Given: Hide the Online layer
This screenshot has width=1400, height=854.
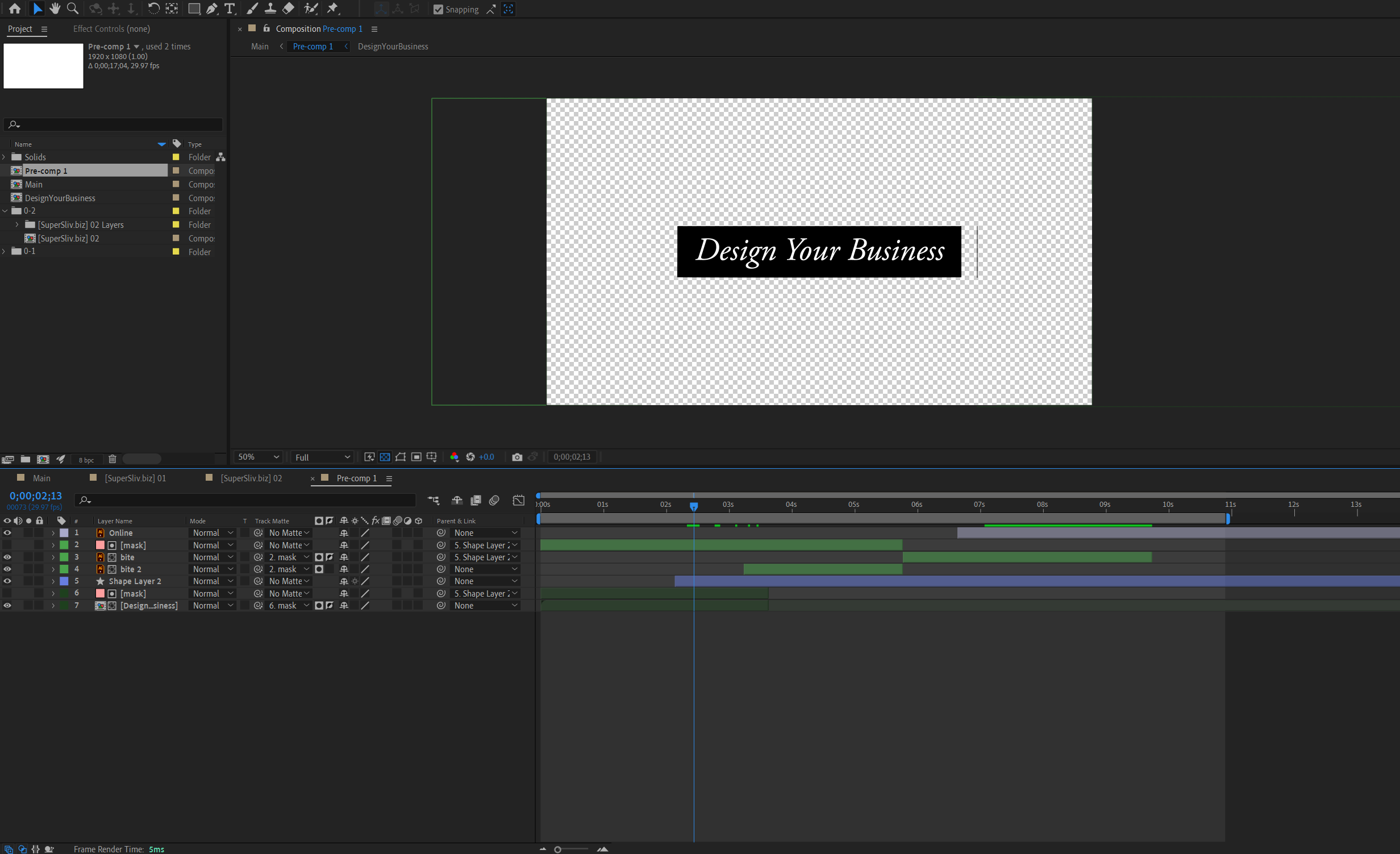Looking at the screenshot, I should (x=7, y=533).
